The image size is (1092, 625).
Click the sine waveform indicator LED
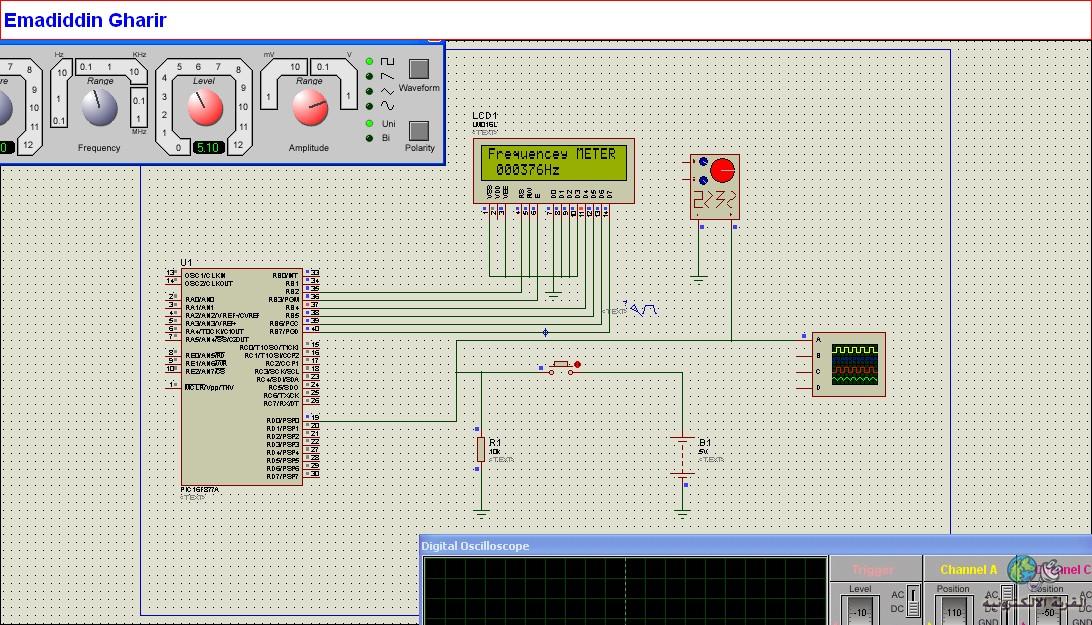[369, 106]
